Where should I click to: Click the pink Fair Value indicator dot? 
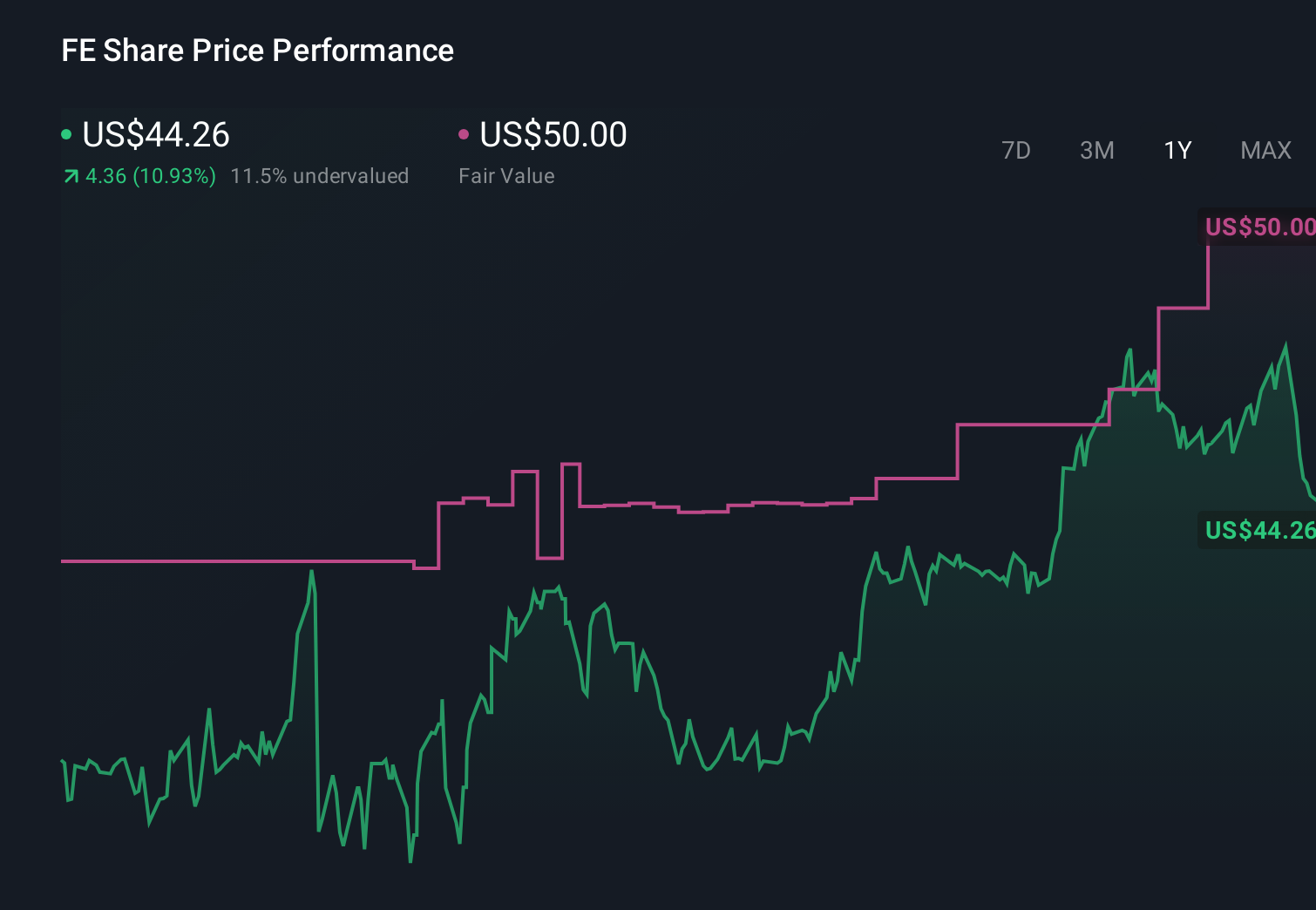(x=465, y=134)
